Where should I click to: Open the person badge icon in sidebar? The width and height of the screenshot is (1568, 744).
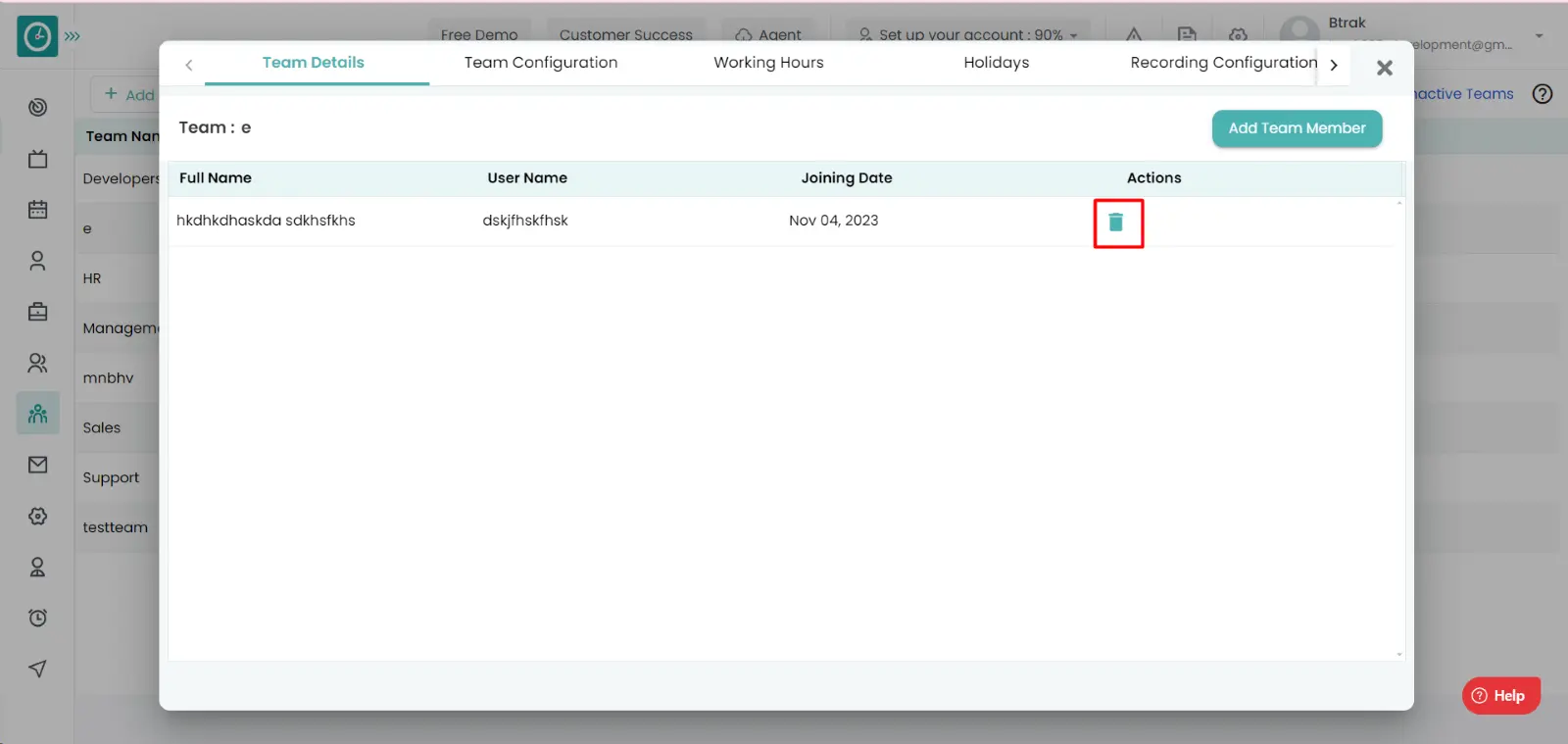coord(38,567)
